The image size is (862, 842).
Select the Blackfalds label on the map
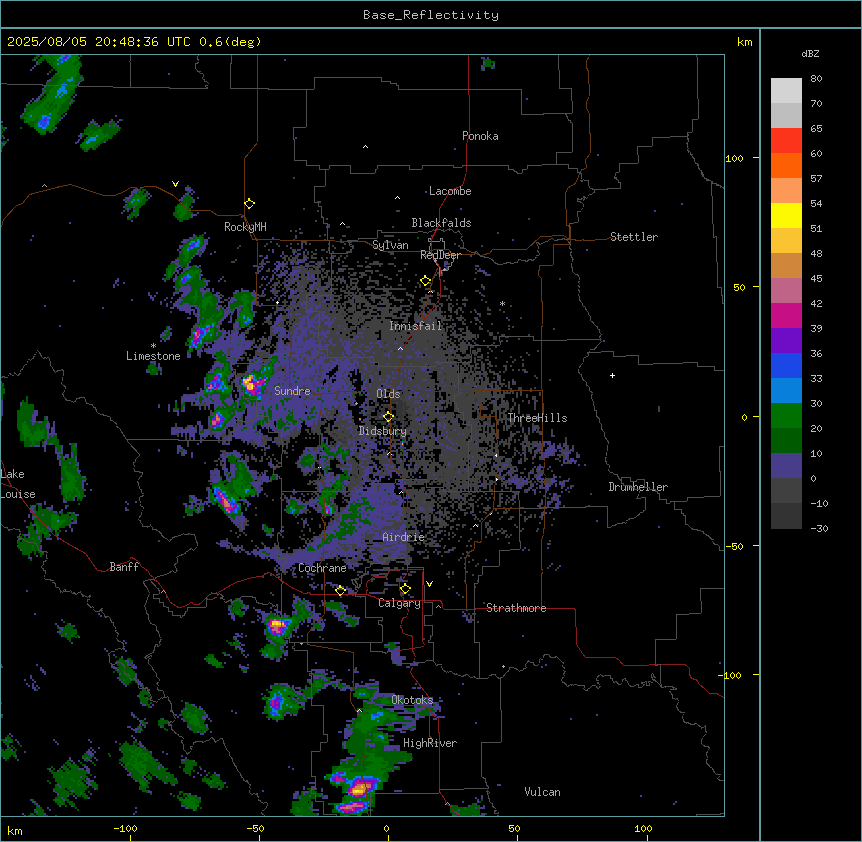pyautogui.click(x=441, y=223)
